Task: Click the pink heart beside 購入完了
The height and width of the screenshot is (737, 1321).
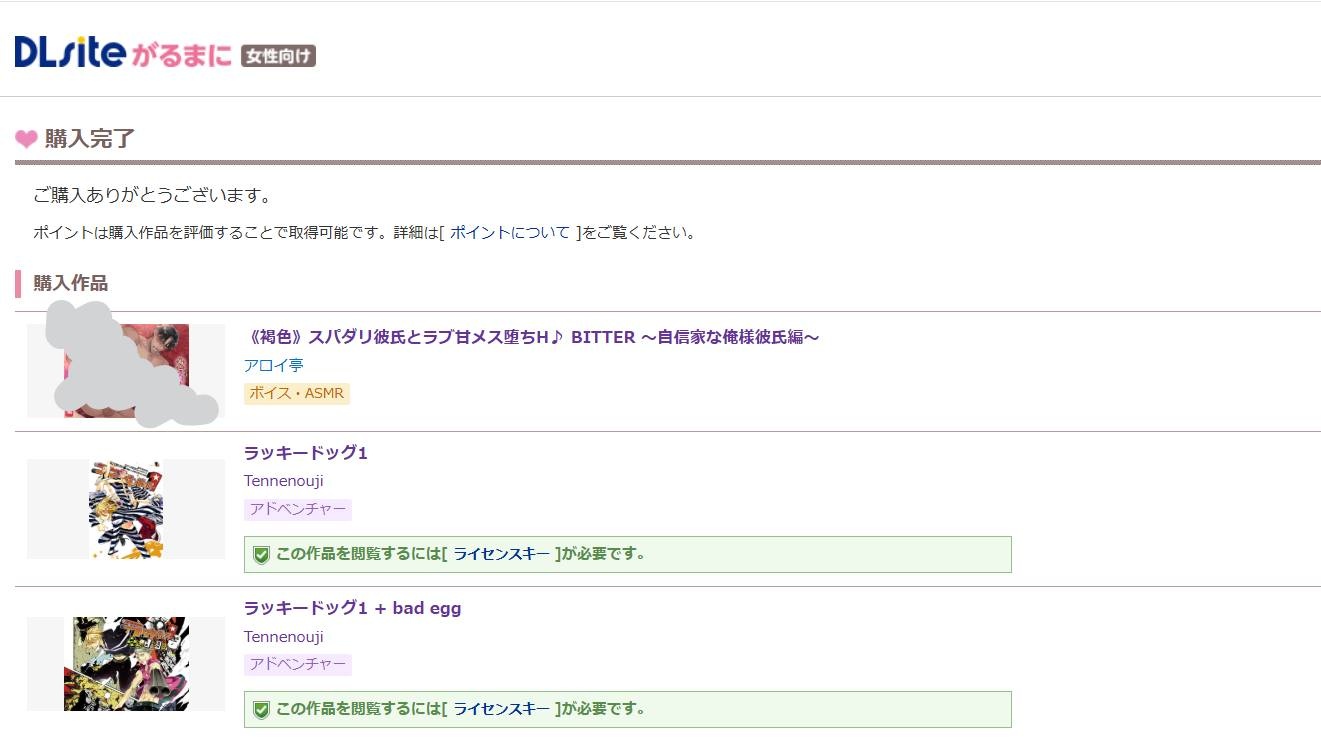Action: (26, 139)
